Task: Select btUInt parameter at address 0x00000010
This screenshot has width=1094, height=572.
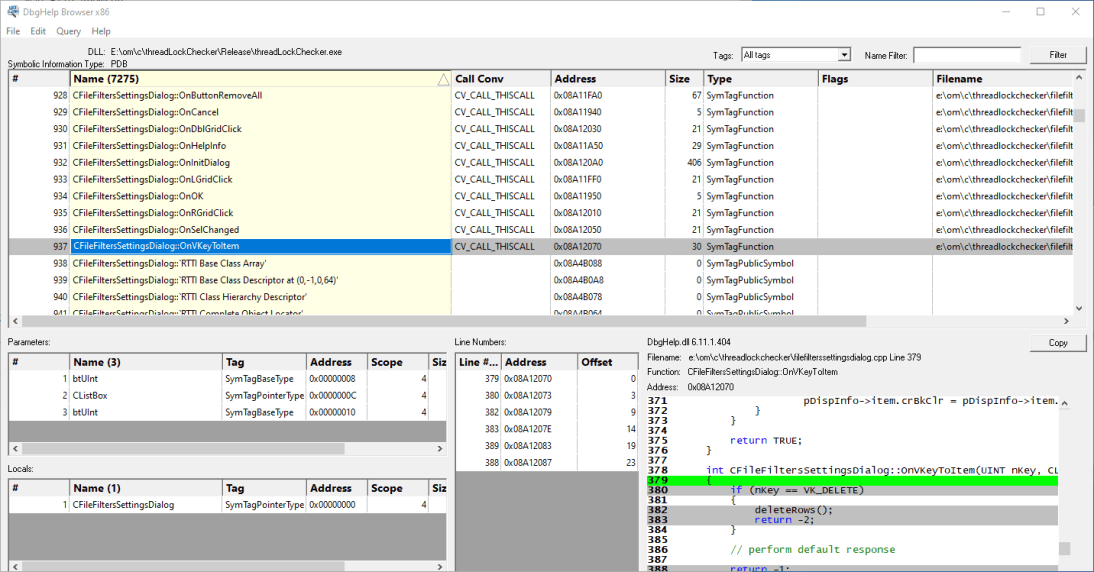Action: [x=227, y=412]
